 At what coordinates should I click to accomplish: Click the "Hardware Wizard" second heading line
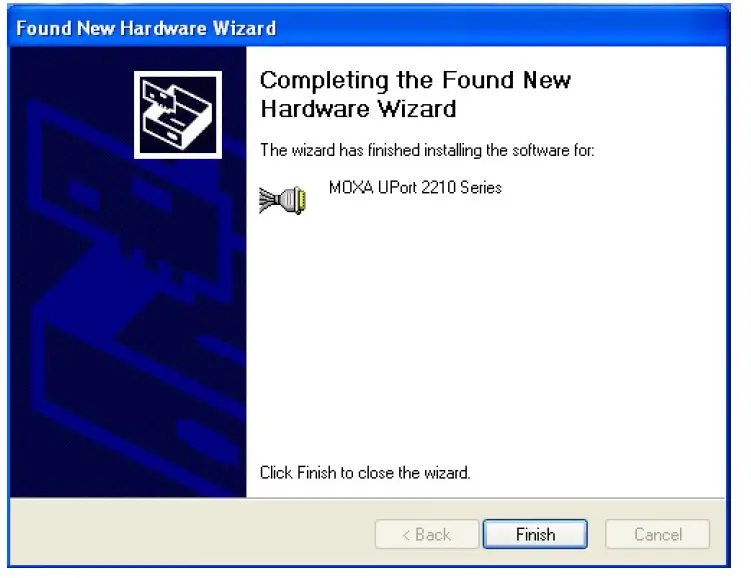point(358,109)
